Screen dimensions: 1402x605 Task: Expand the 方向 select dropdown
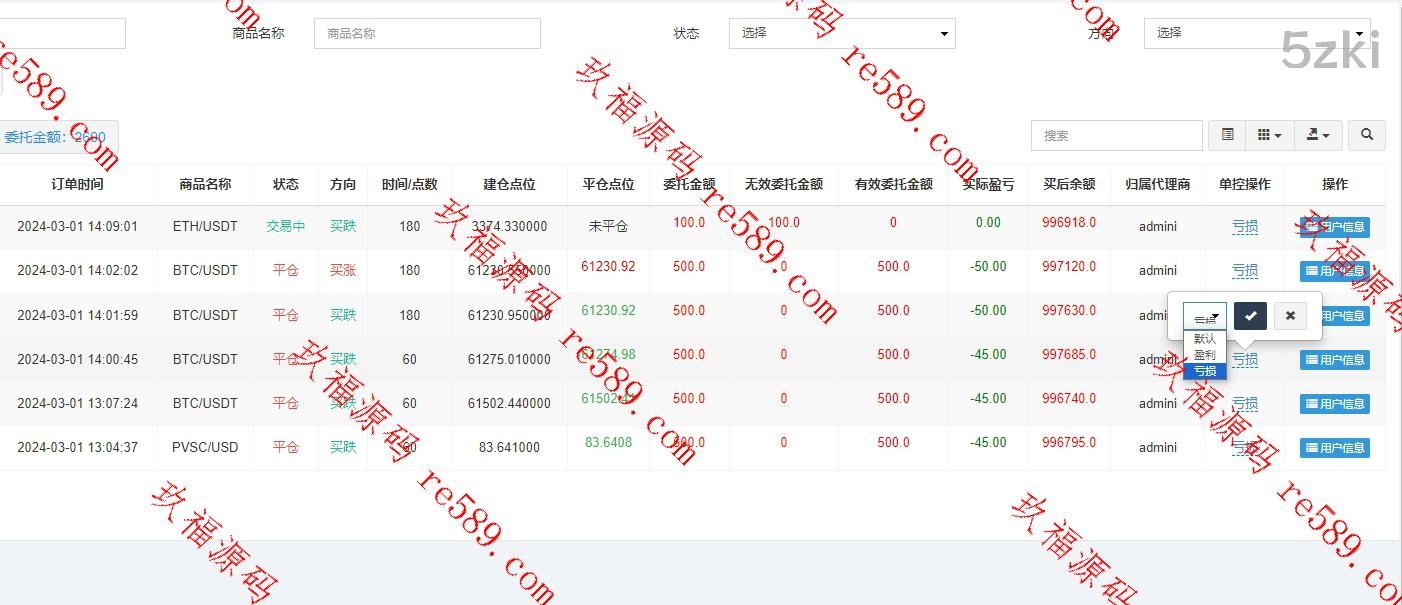click(x=1256, y=33)
